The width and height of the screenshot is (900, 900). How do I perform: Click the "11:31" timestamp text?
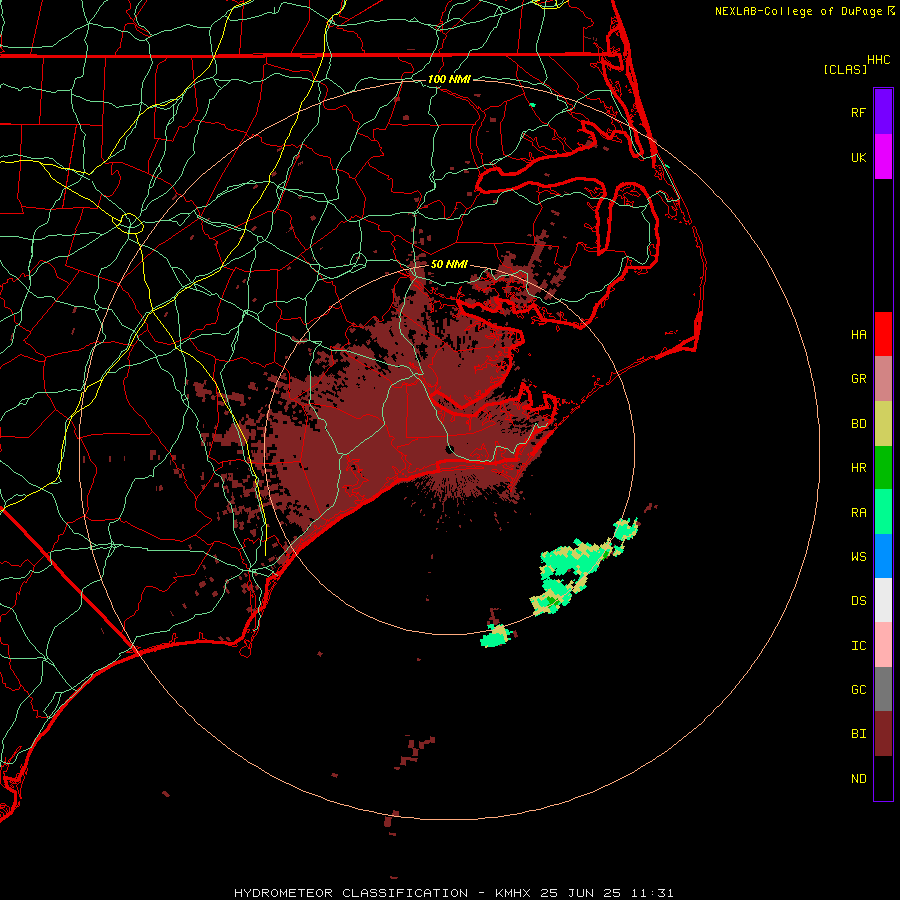coord(651,893)
